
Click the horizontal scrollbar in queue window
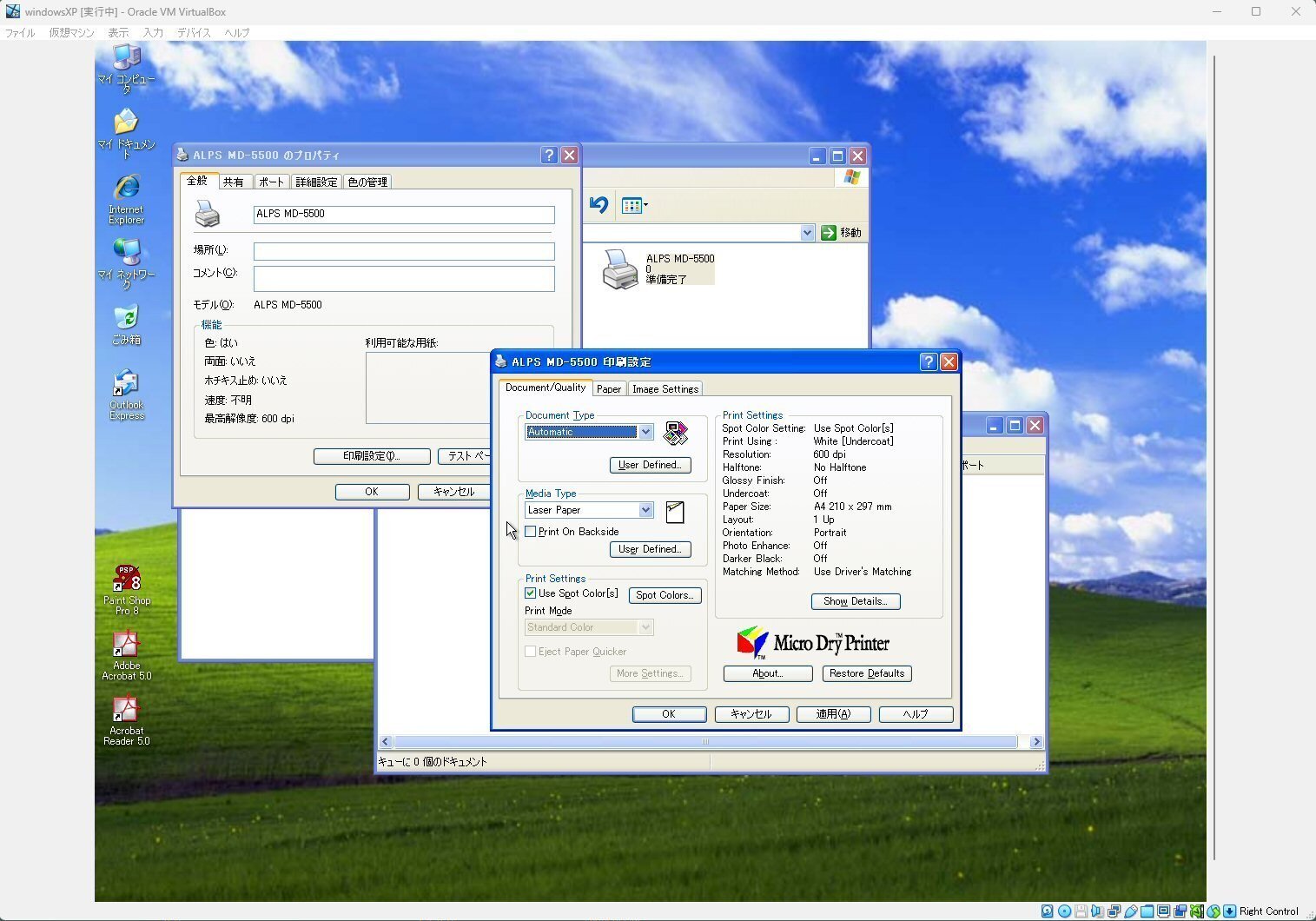click(x=704, y=742)
